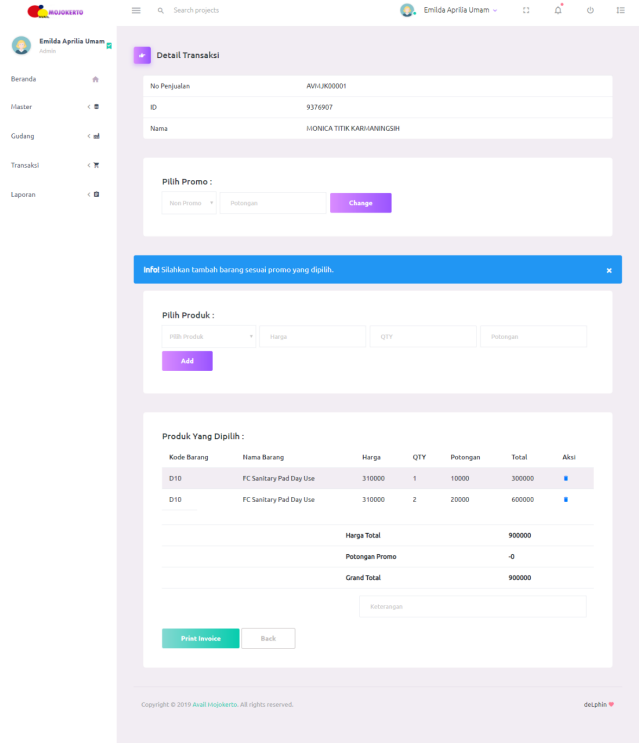Expand the Master menu

[21, 107]
